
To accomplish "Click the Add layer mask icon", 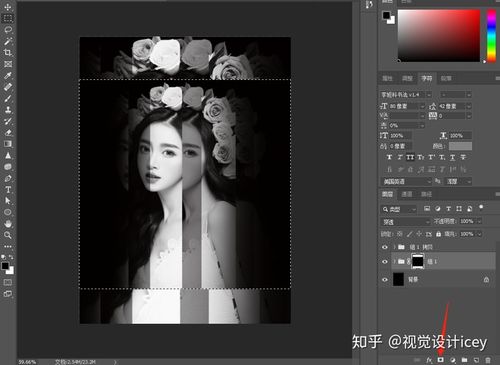I will (441, 360).
